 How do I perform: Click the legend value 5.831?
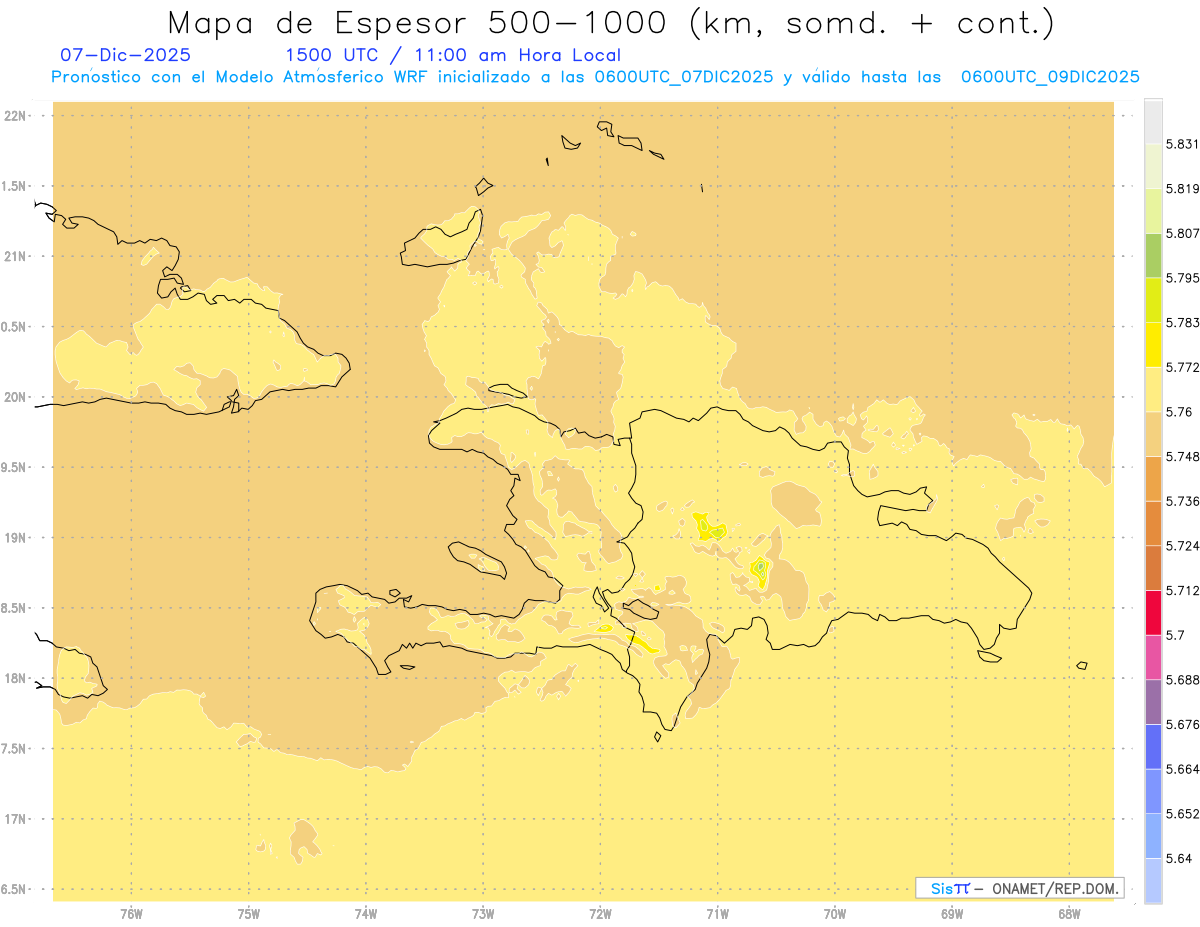pos(1183,144)
